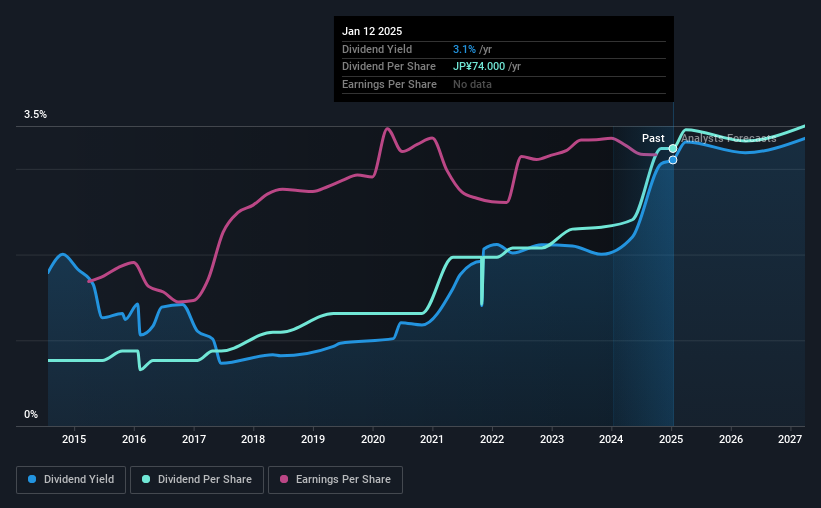821x508 pixels.
Task: Click 'Dividend Yield' row label in tooltip
Action: pos(377,49)
